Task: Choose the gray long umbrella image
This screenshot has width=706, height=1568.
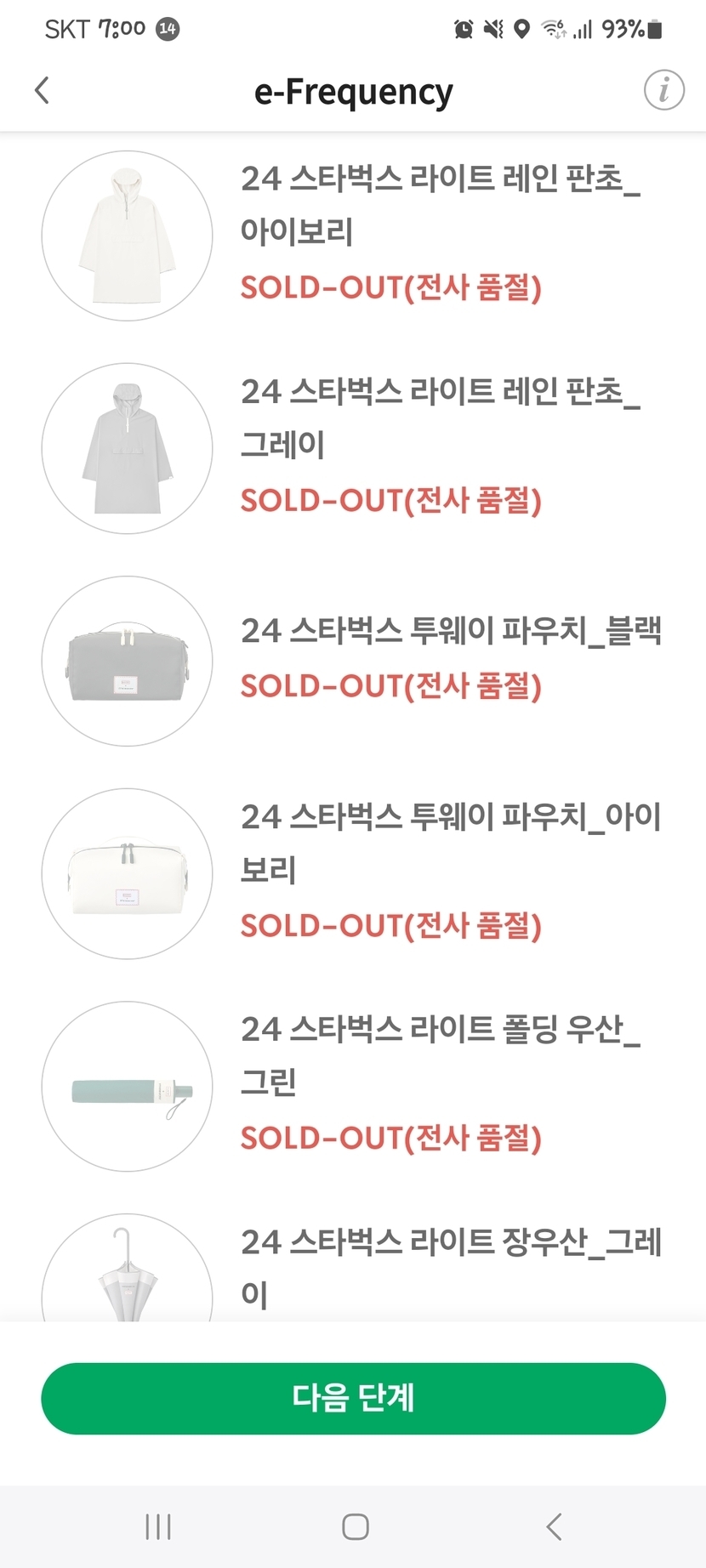Action: point(127,1271)
